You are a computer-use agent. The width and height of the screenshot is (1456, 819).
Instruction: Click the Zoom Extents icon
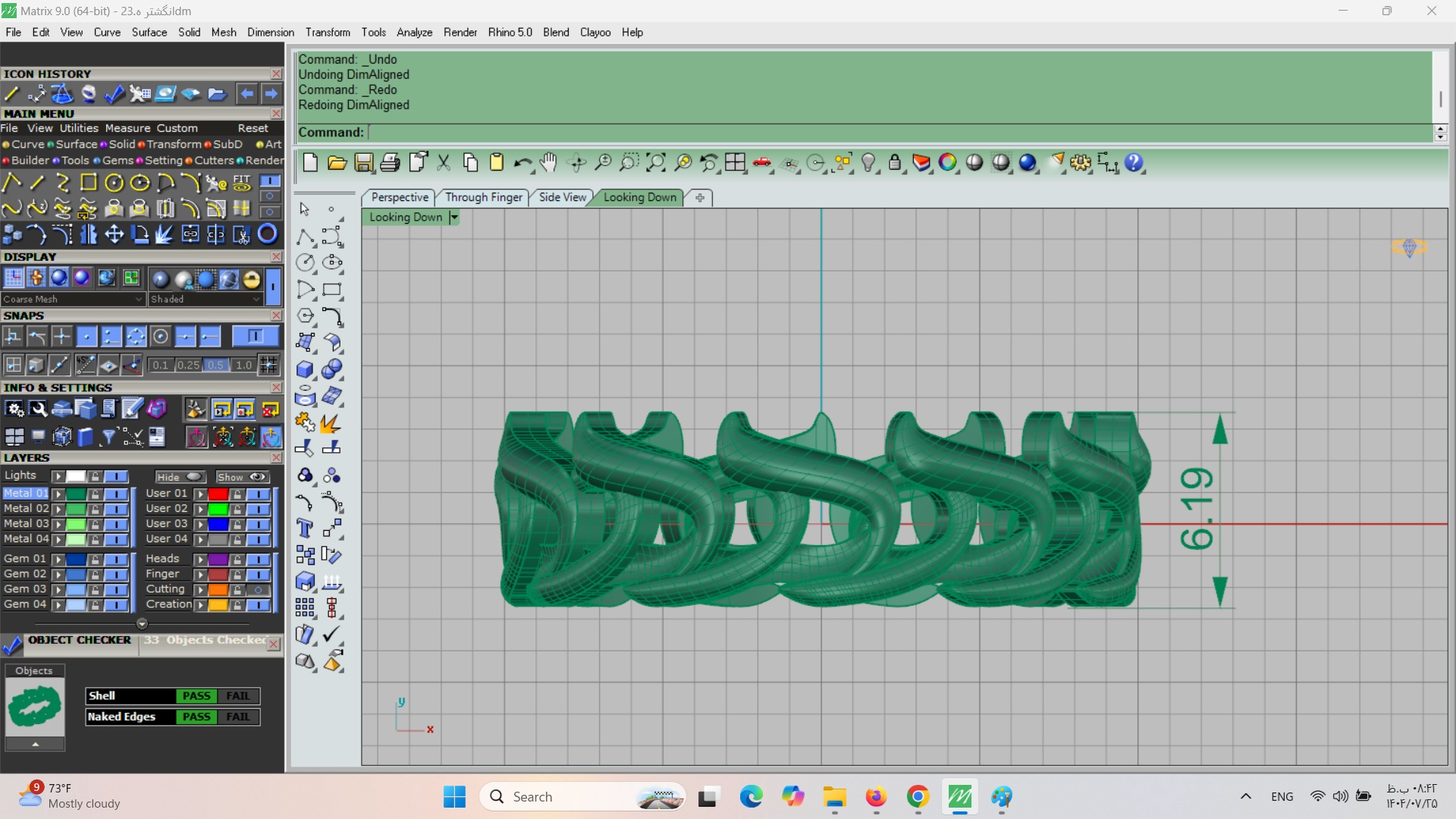click(655, 162)
